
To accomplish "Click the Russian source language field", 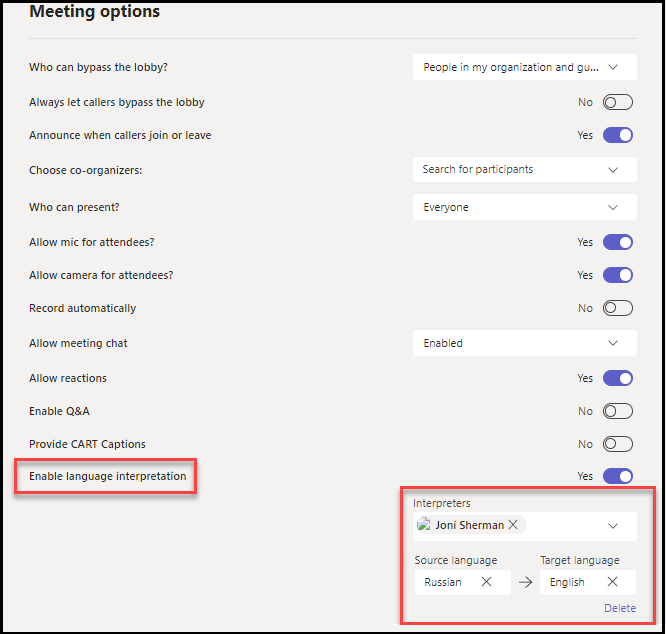I will click(x=445, y=582).
